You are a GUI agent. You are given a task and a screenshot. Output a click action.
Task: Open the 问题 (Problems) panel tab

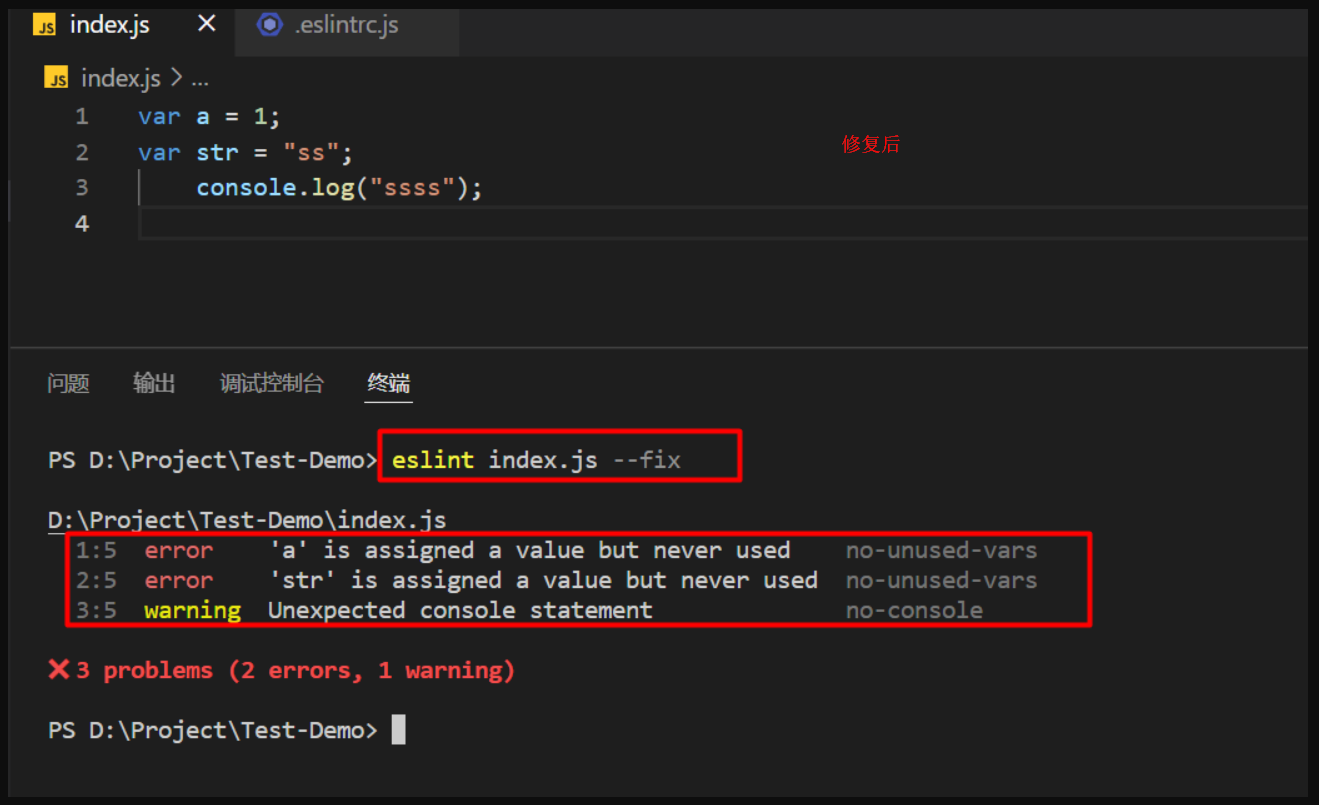click(68, 383)
